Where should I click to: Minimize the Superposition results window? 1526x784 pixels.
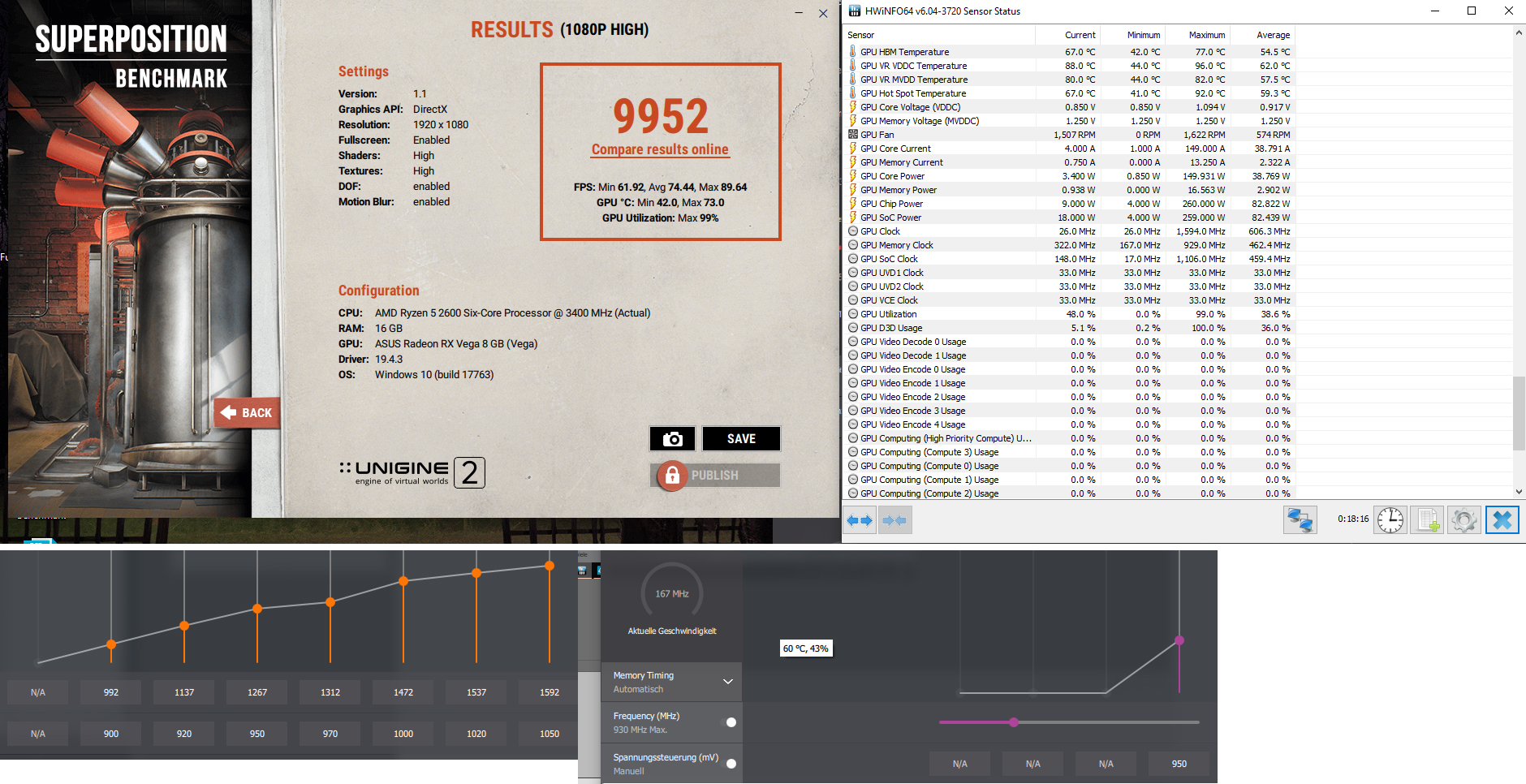point(799,13)
